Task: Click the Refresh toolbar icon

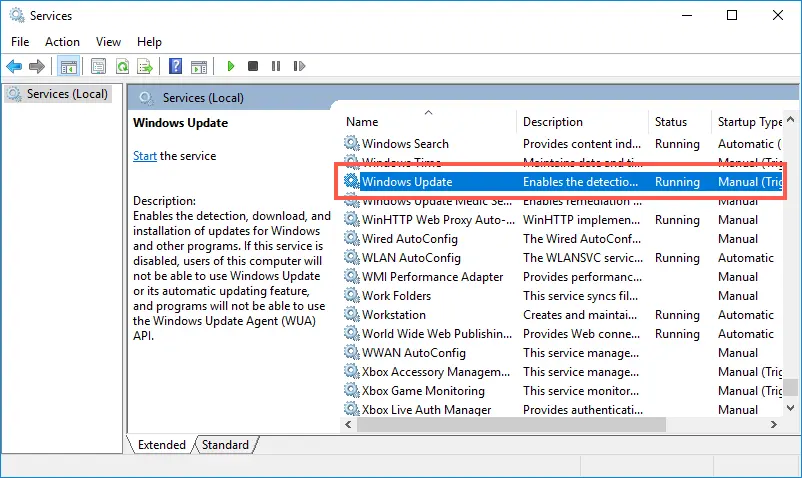Action: coord(122,66)
